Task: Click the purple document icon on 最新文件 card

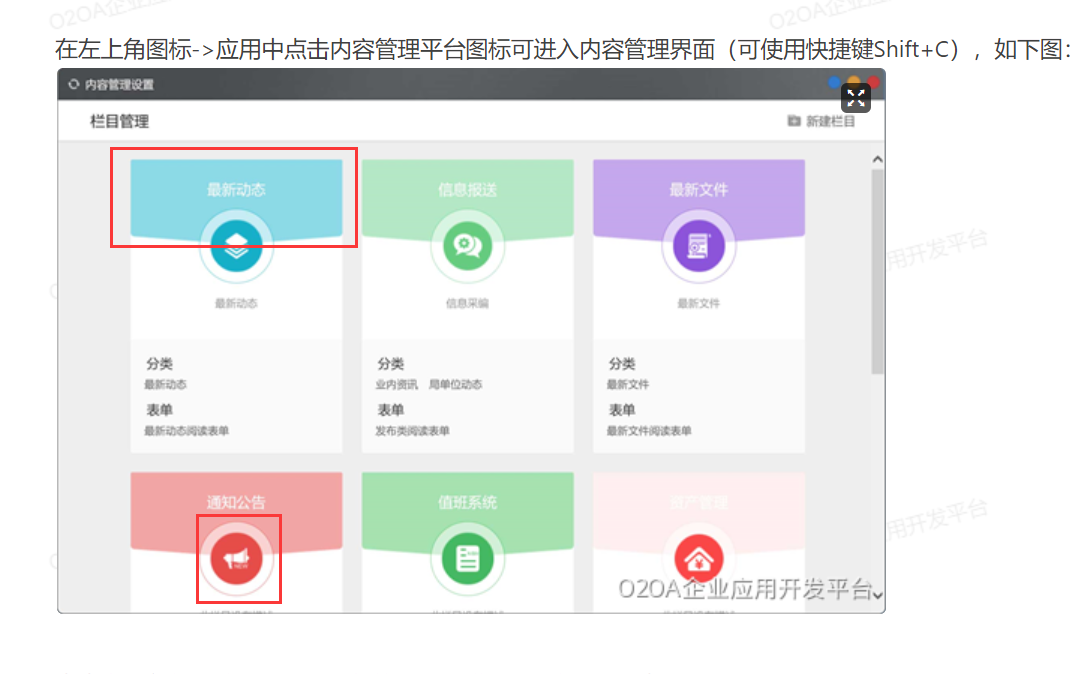Action: 698,246
